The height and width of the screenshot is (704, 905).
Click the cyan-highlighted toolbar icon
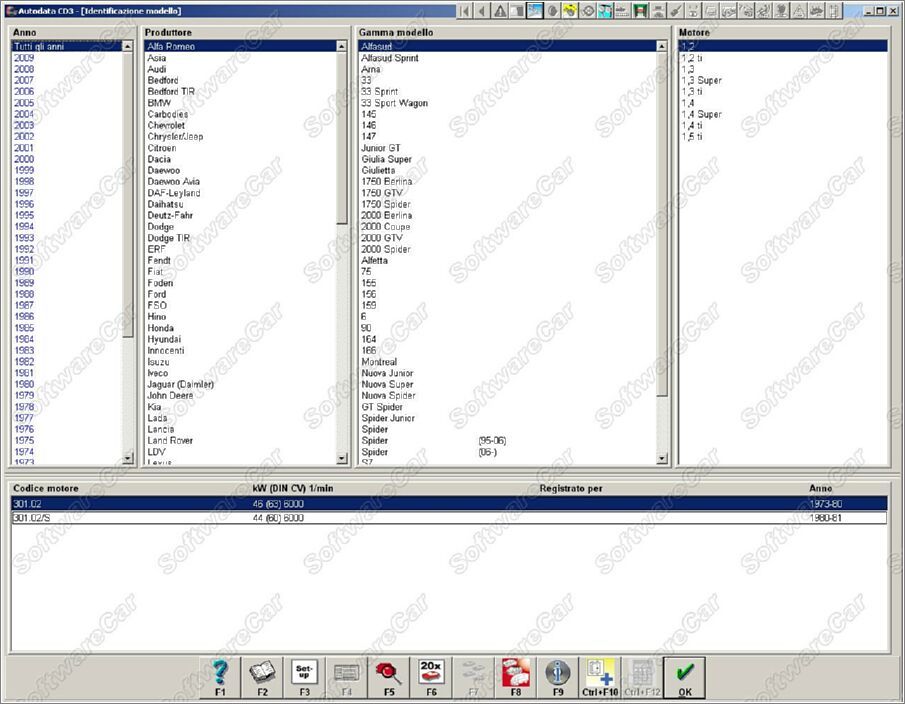point(605,10)
